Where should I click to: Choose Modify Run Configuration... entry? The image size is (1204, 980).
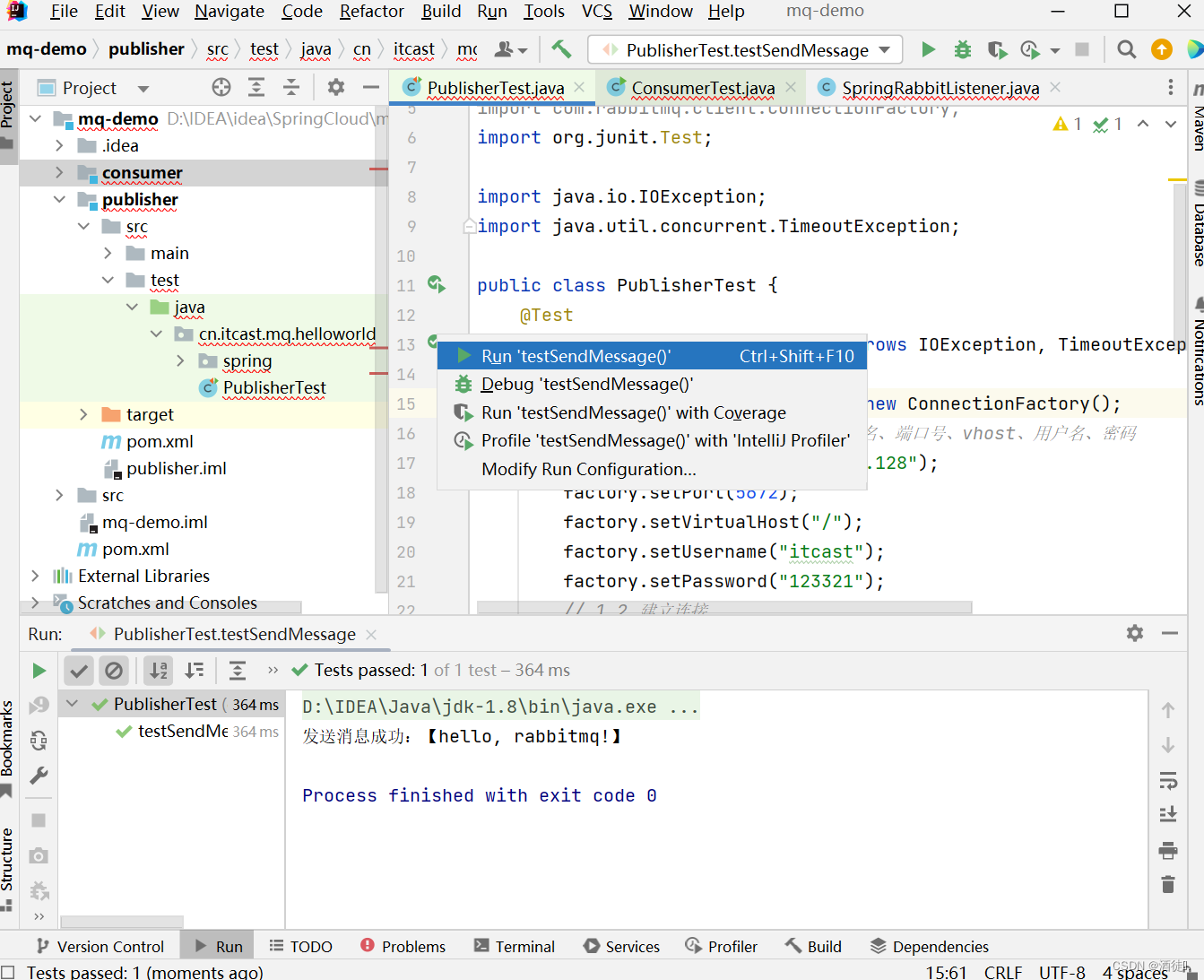click(x=652, y=469)
